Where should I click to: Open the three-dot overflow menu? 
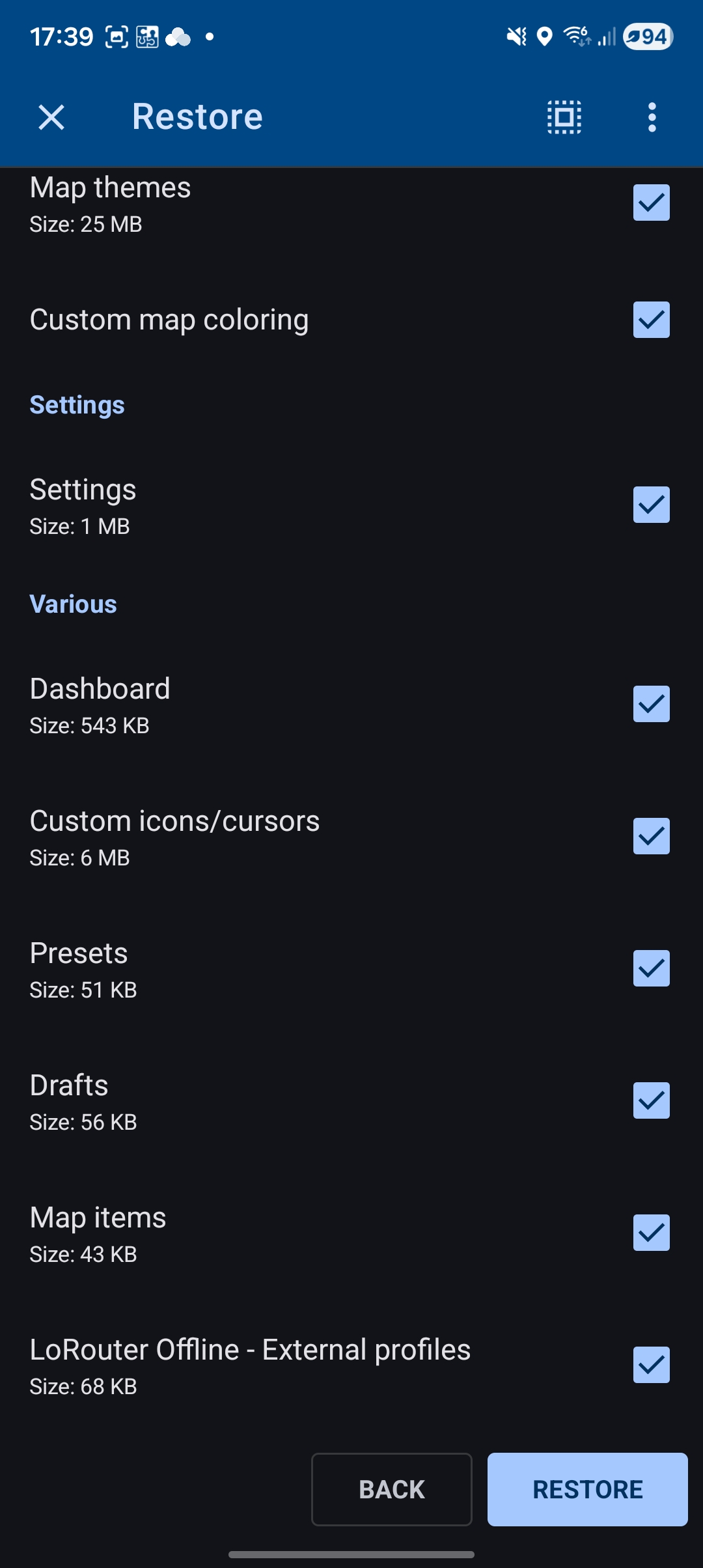click(652, 118)
